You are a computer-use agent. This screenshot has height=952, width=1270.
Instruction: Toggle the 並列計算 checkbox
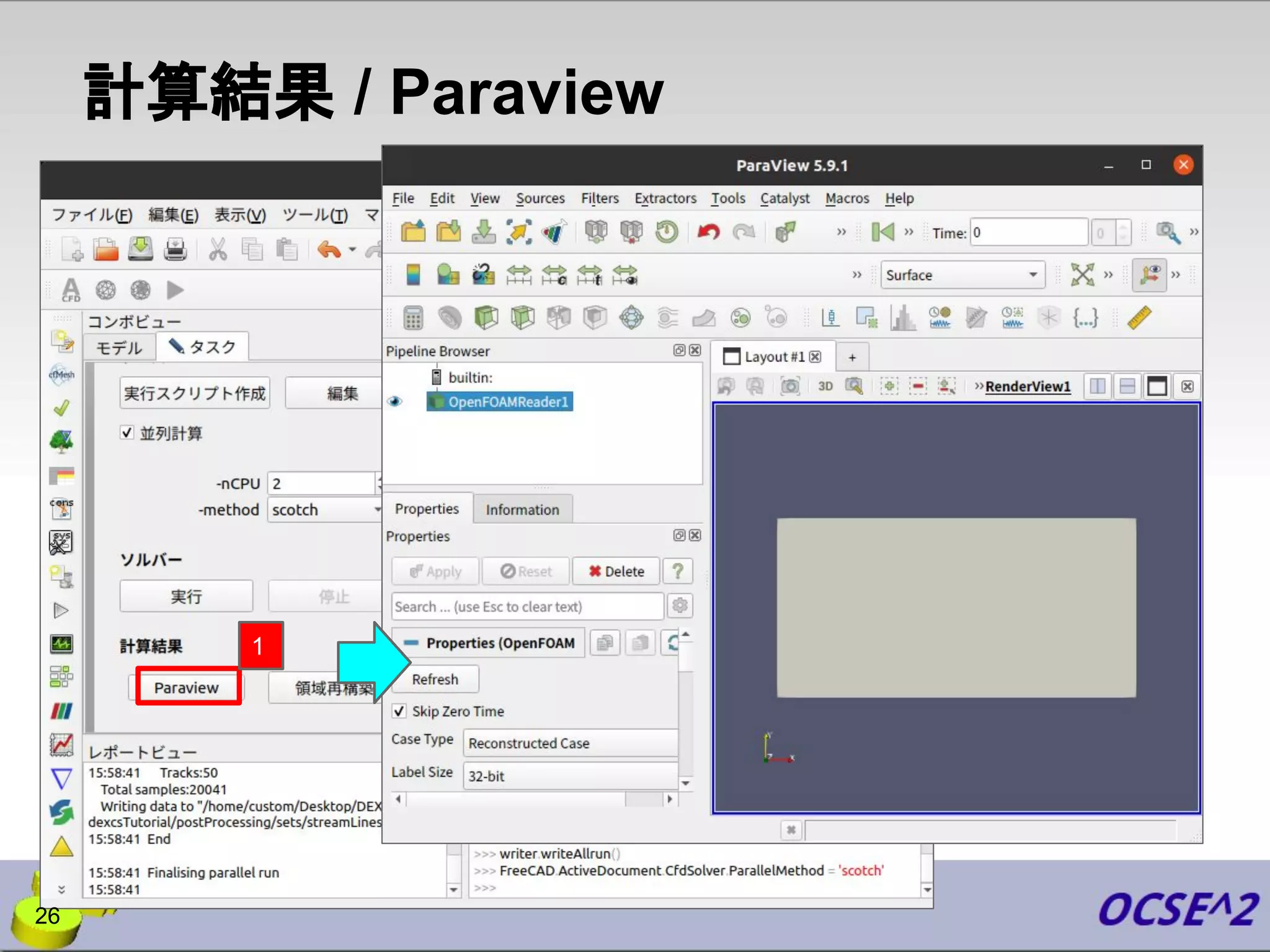point(127,433)
